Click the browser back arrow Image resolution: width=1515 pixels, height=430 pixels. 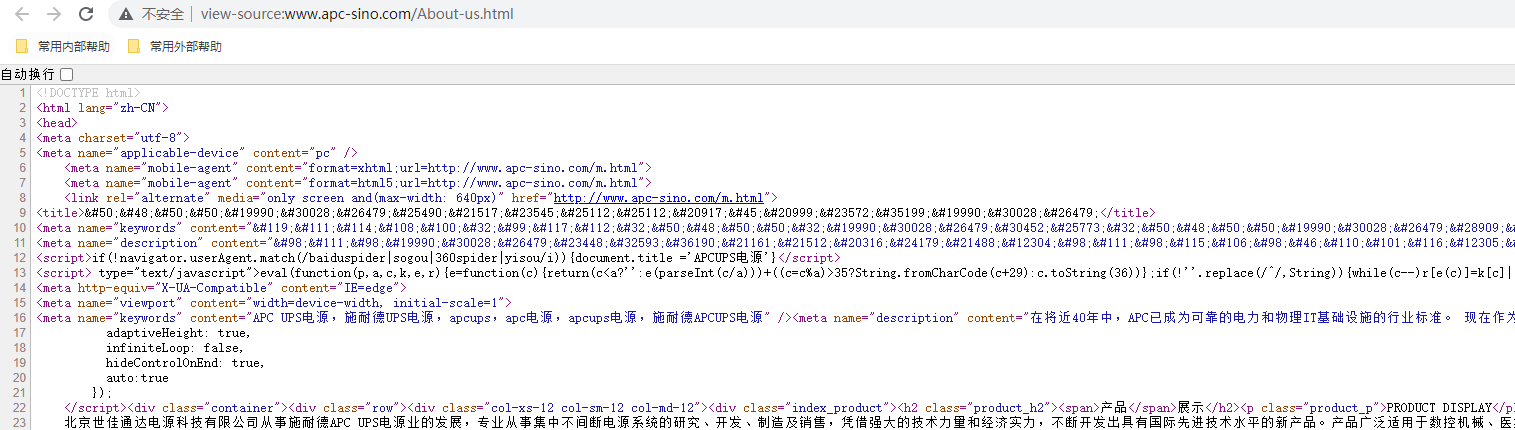[x=22, y=14]
